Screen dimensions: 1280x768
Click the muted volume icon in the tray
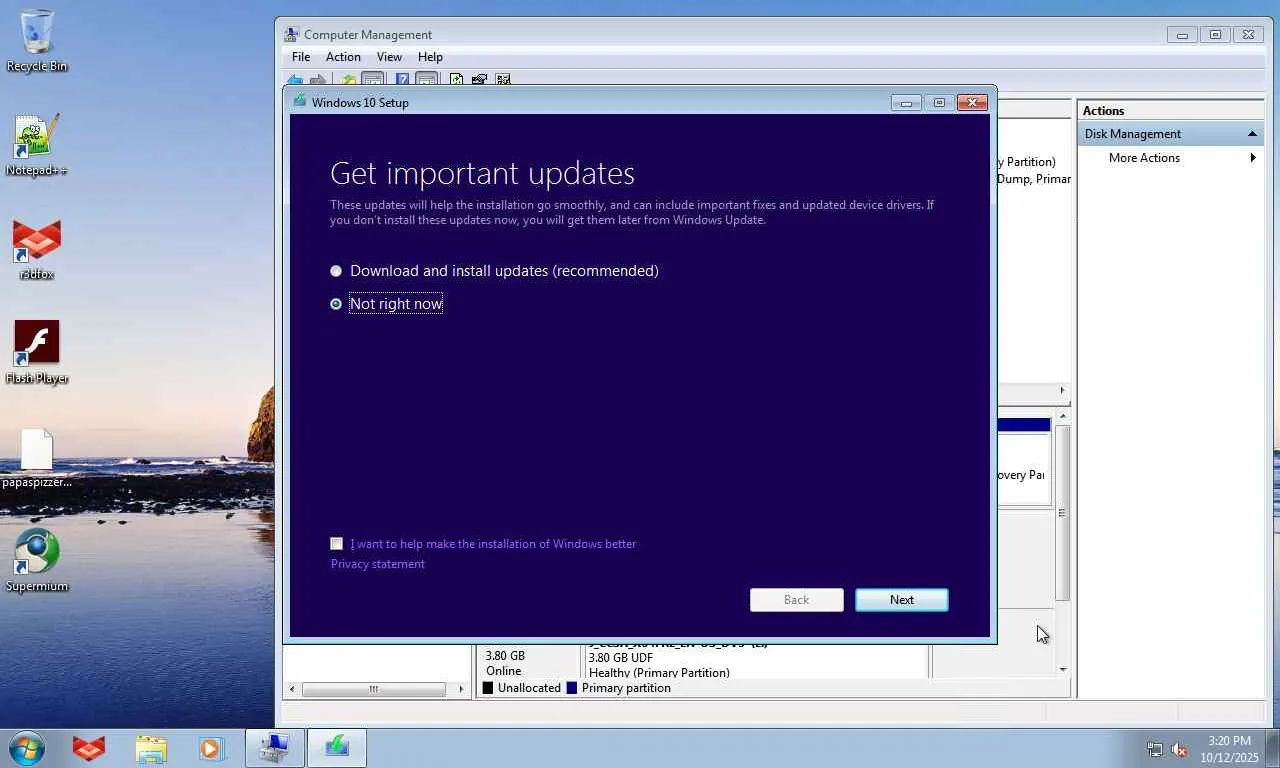point(1179,749)
